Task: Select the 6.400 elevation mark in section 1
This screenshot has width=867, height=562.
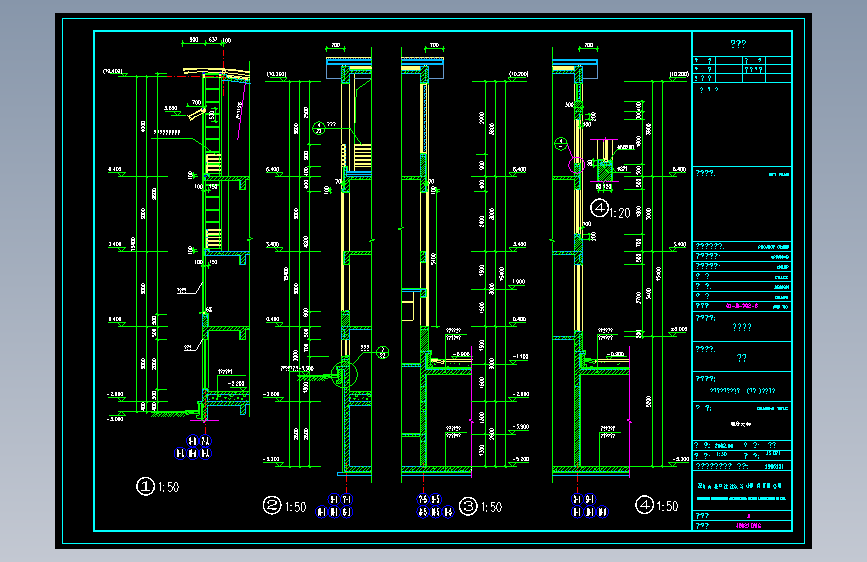Action: 115,169
